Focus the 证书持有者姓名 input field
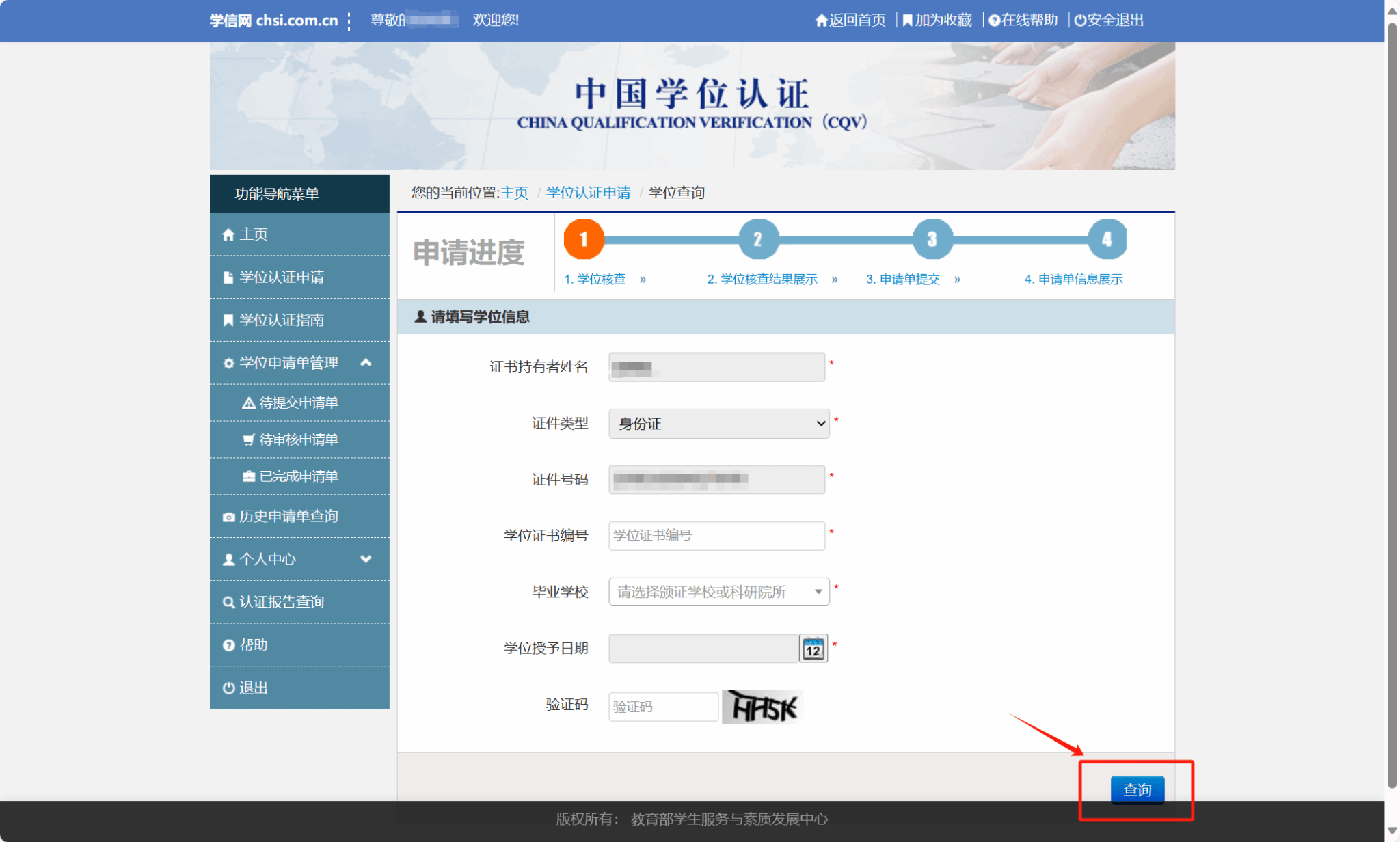1400x842 pixels. point(716,367)
